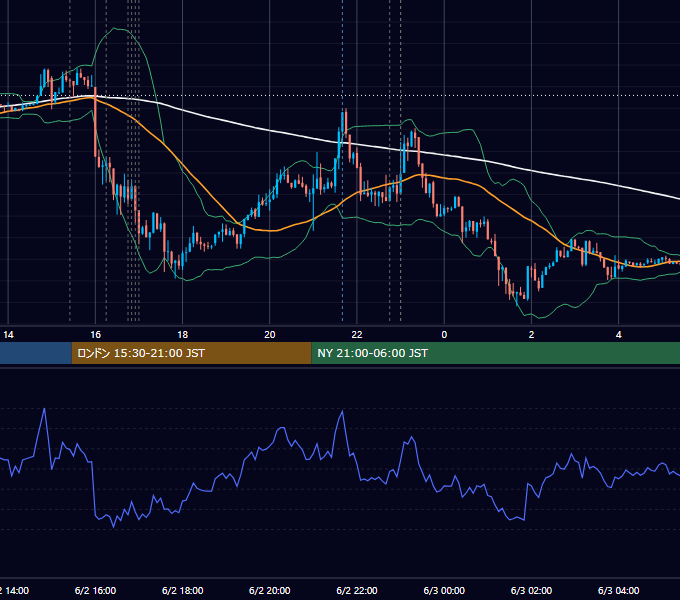The width and height of the screenshot is (680, 600).
Task: Click the 14 hour label on upper axis
Action: tap(8, 335)
